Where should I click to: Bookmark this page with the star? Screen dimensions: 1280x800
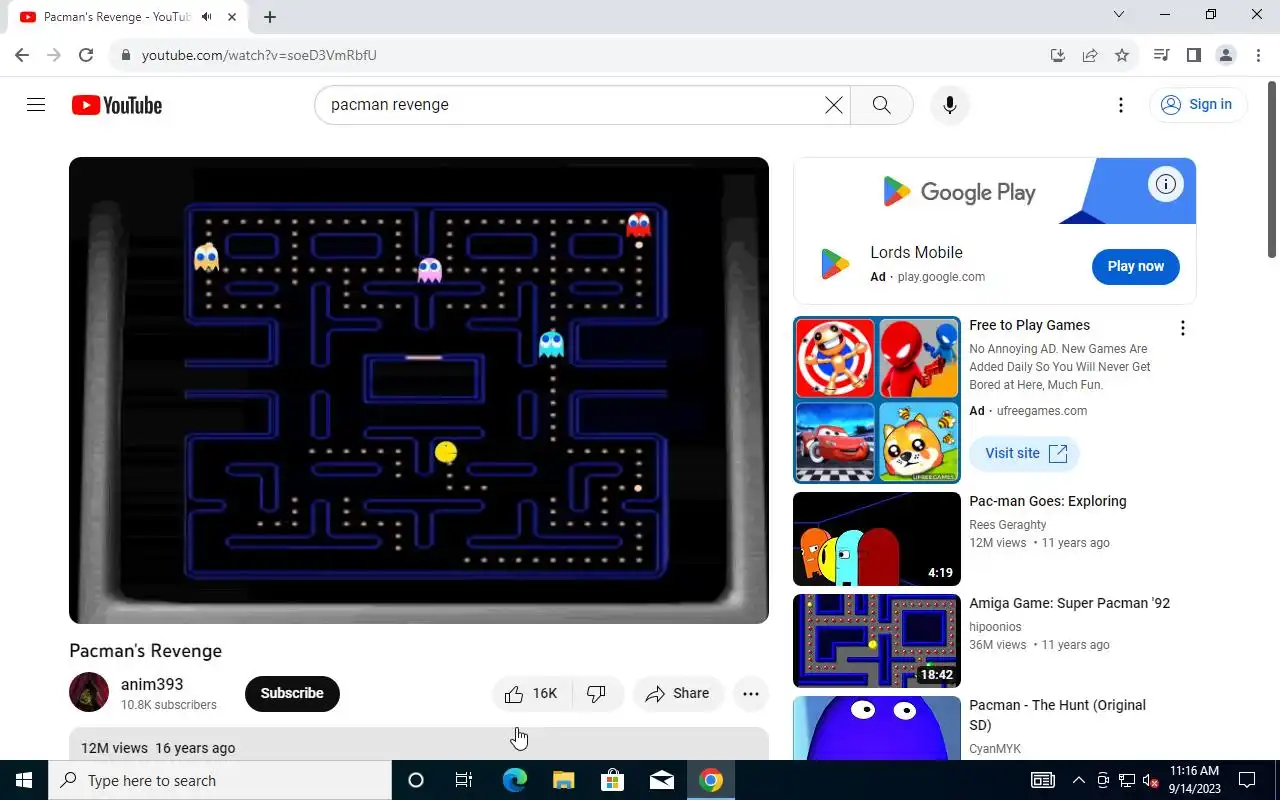[x=1122, y=55]
